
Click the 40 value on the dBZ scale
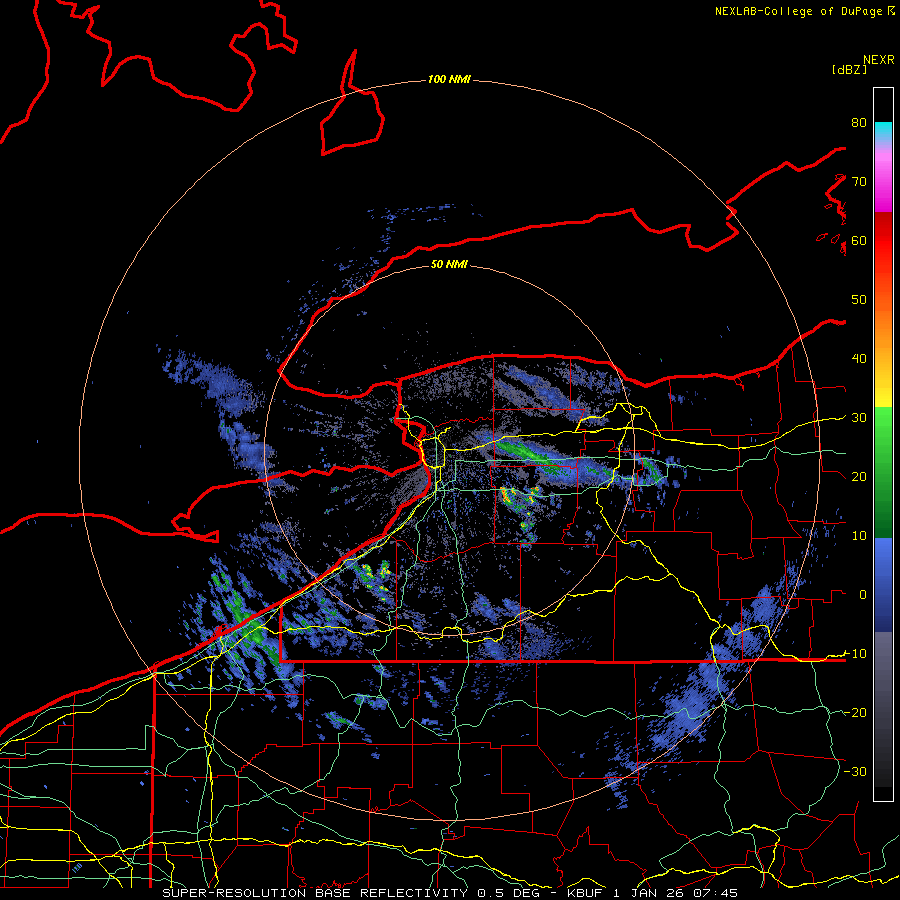[x=859, y=359]
